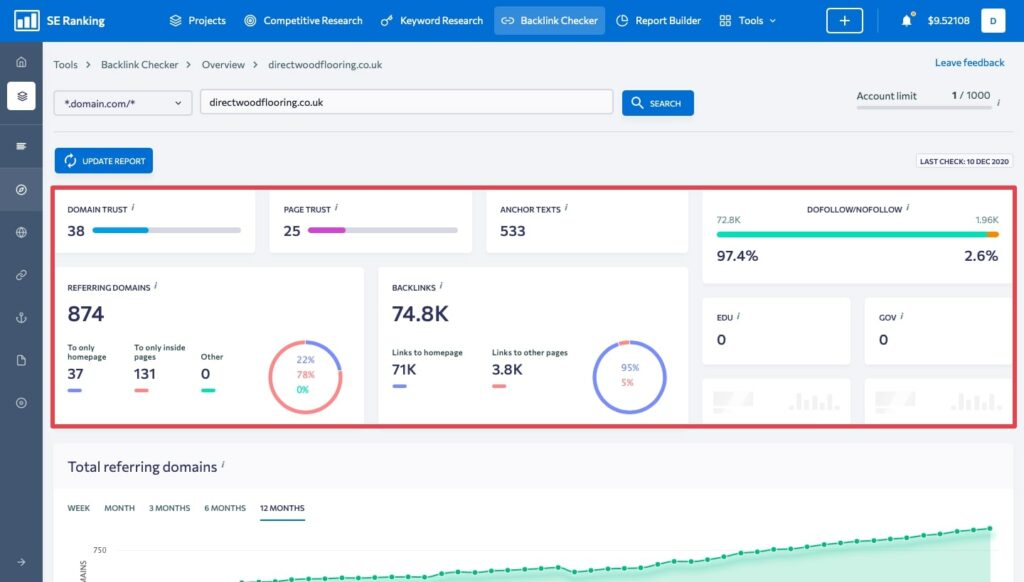This screenshot has width=1024, height=582.
Task: Select the layers icon in sidebar
Action: tap(22, 96)
